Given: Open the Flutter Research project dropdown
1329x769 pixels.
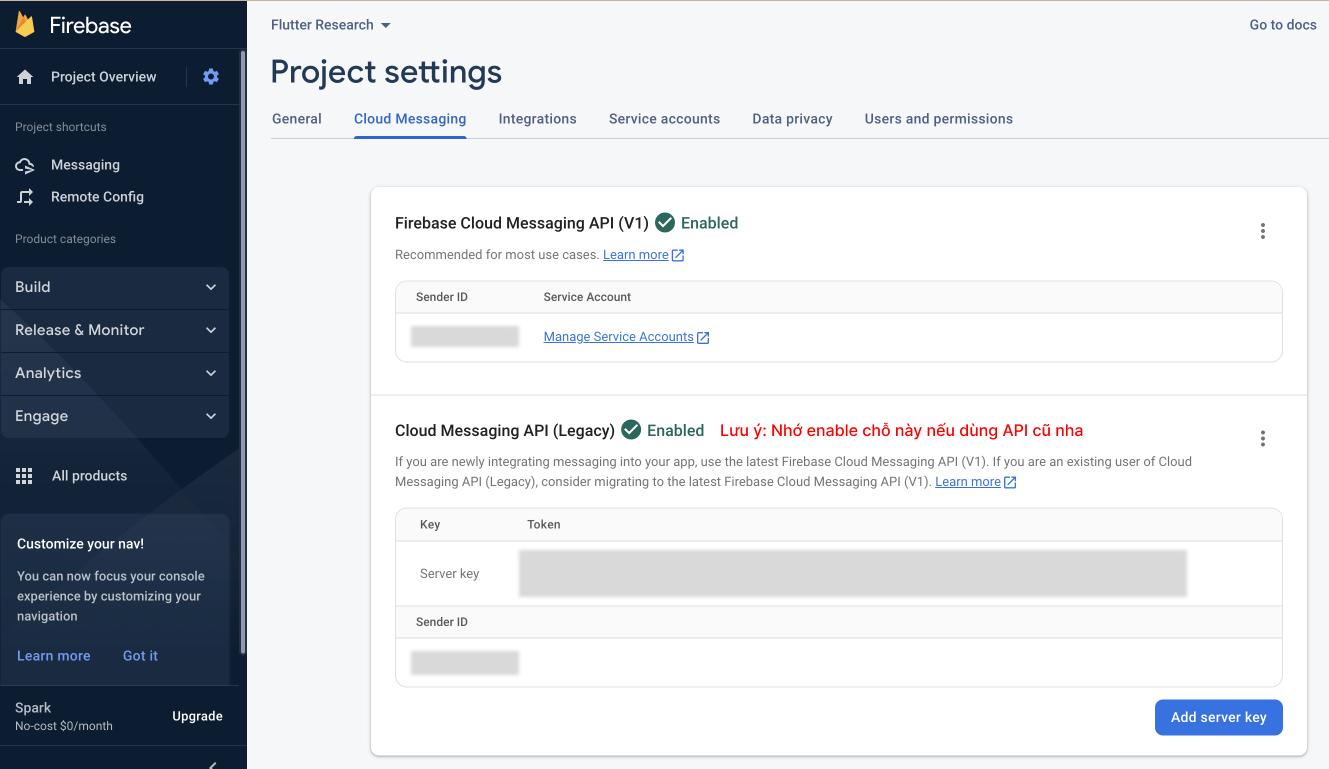Looking at the screenshot, I should click(331, 25).
